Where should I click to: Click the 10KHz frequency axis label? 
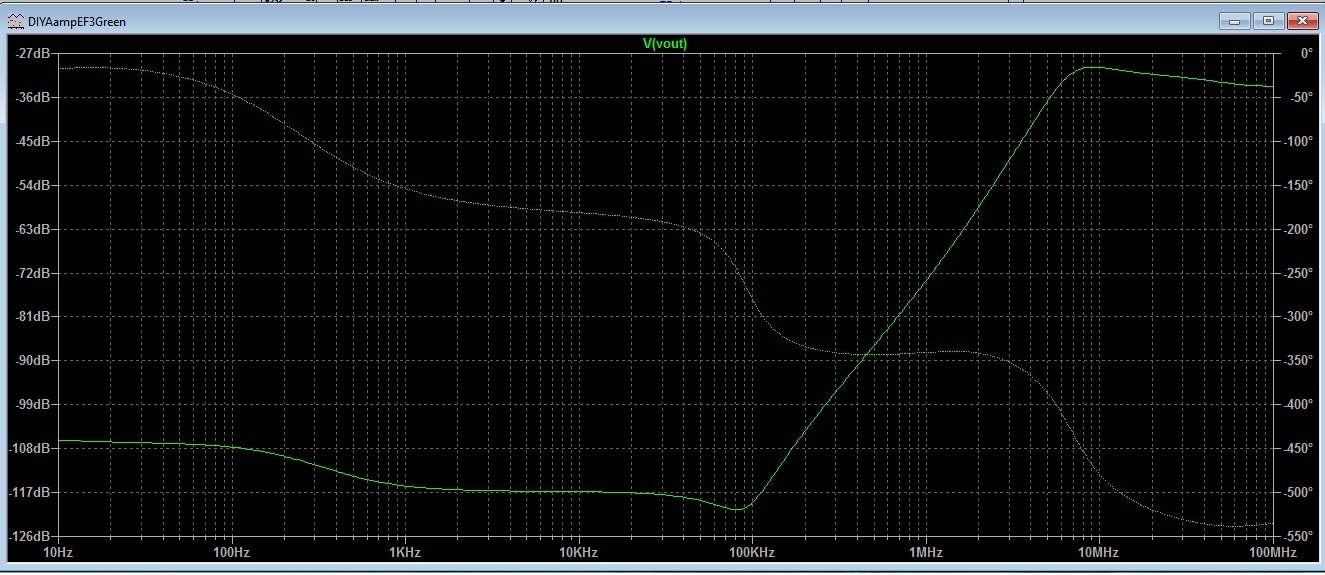point(578,552)
